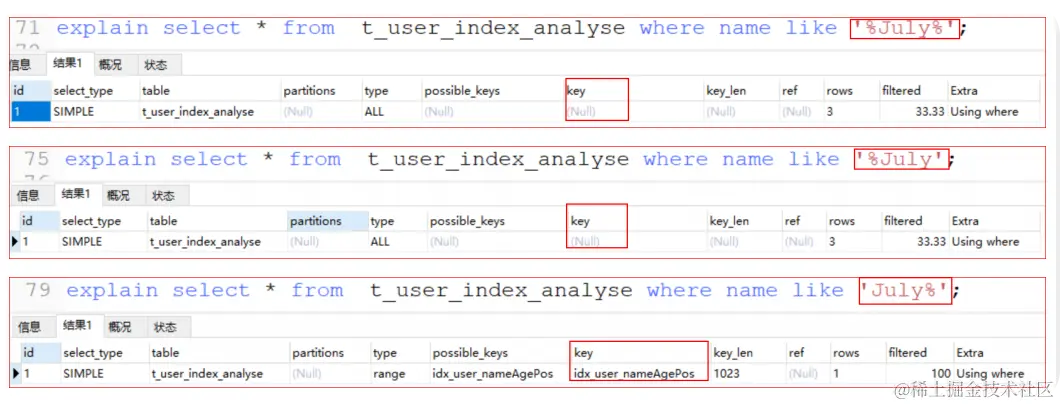
Task: Open the 信息 tab under query line 75
Action: click(x=28, y=196)
